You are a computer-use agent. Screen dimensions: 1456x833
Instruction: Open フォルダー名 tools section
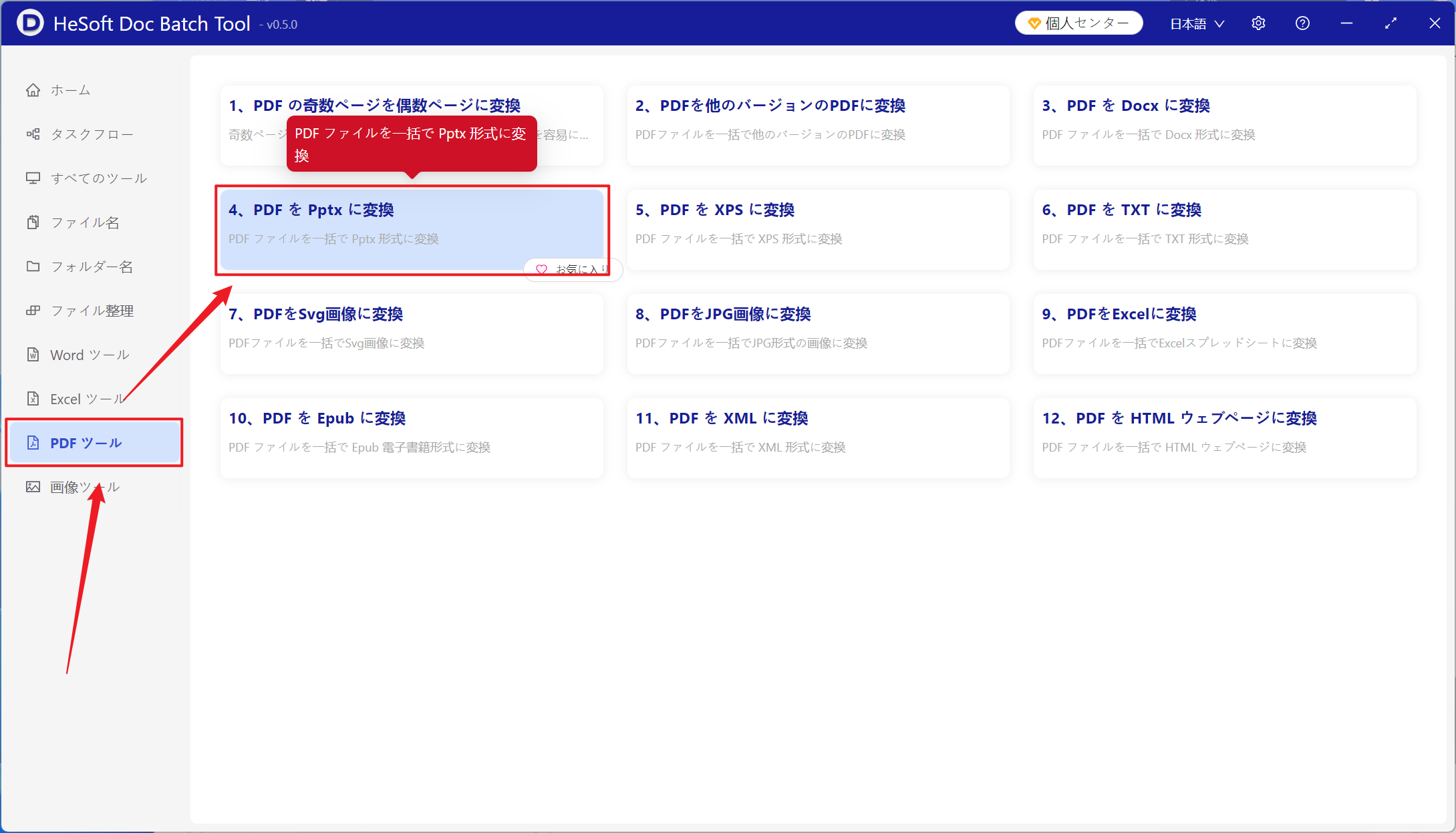click(94, 266)
